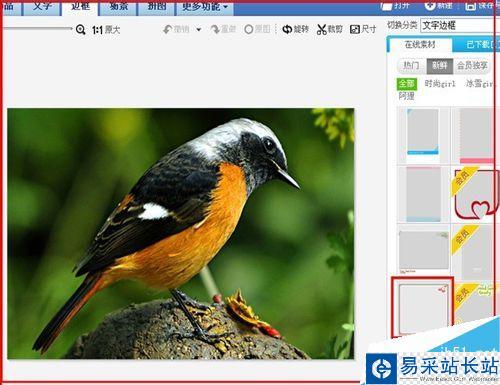
Task: Select the 在线素材 tab
Action: point(420,45)
